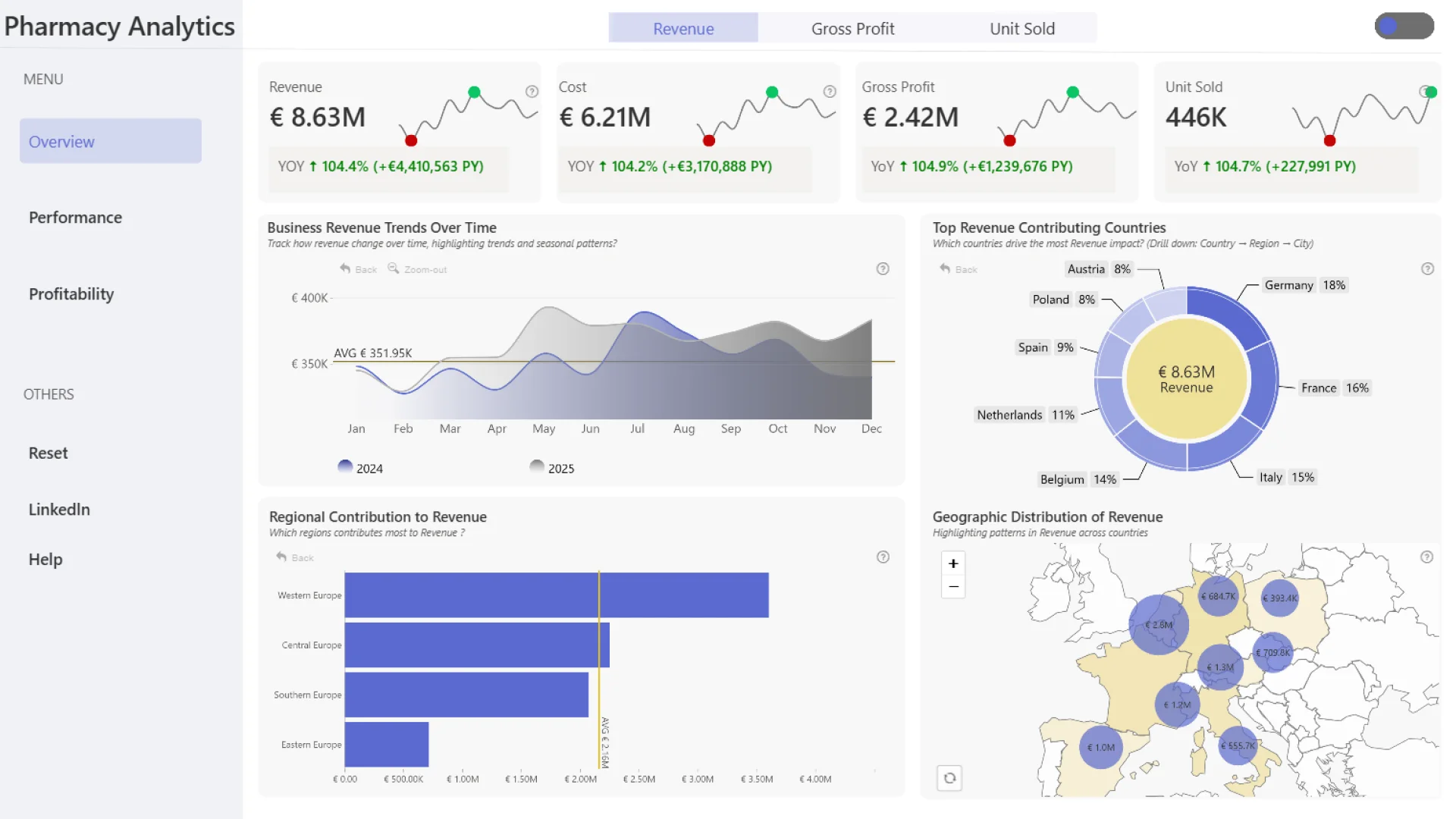The image size is (1456, 819).
Task: Click help icon on Cost card
Action: [830, 92]
